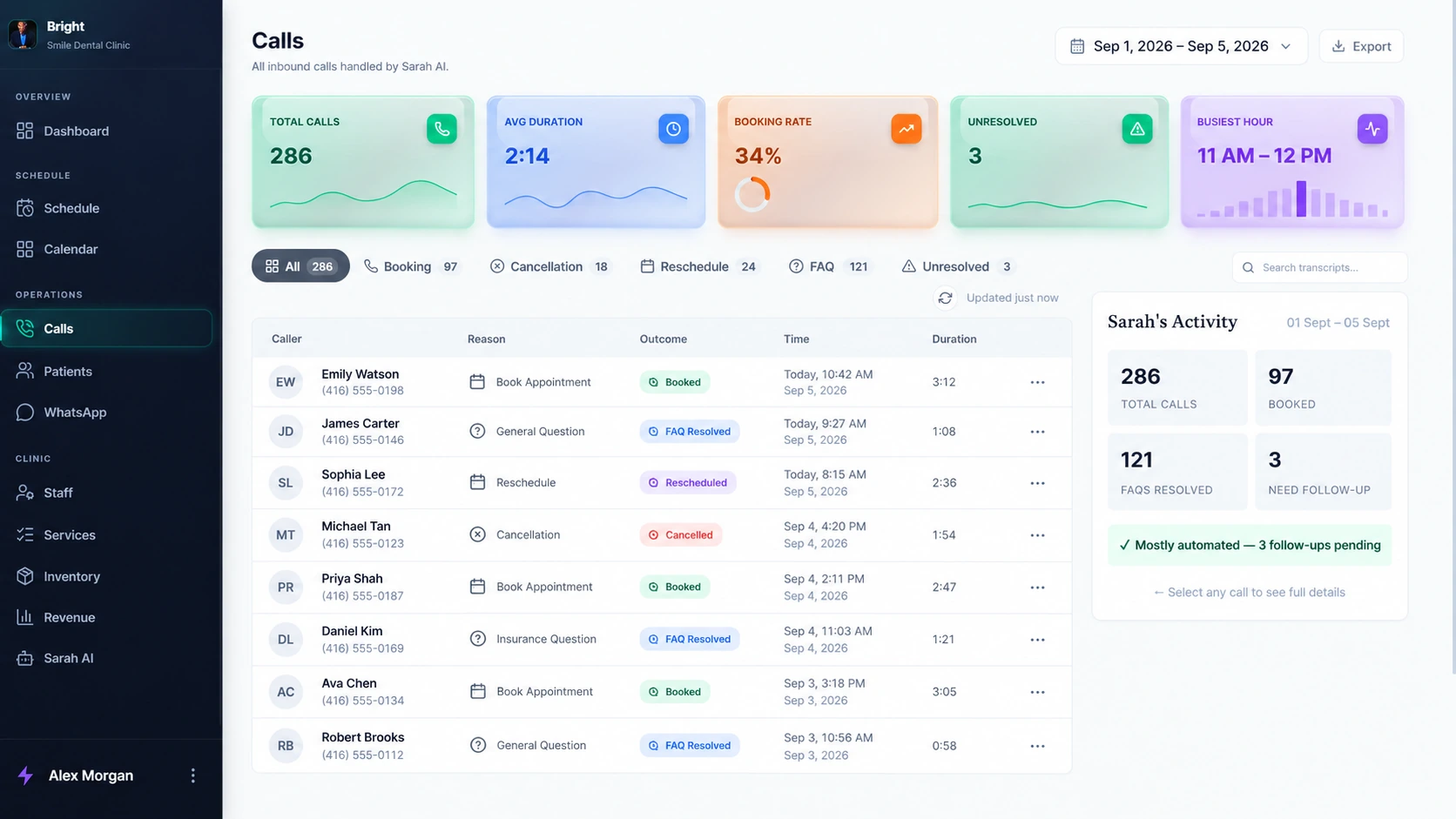Viewport: 1456px width, 819px height.
Task: Open the Inventory page
Action: [58, 576]
